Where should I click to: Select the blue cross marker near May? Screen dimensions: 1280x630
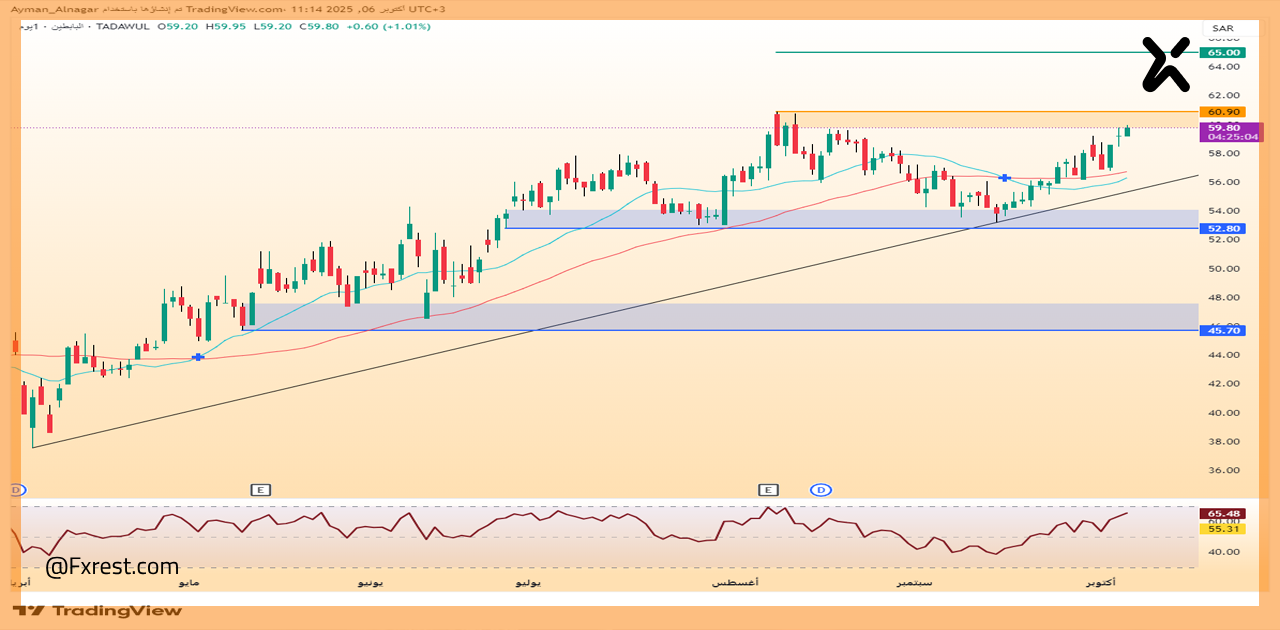198,357
